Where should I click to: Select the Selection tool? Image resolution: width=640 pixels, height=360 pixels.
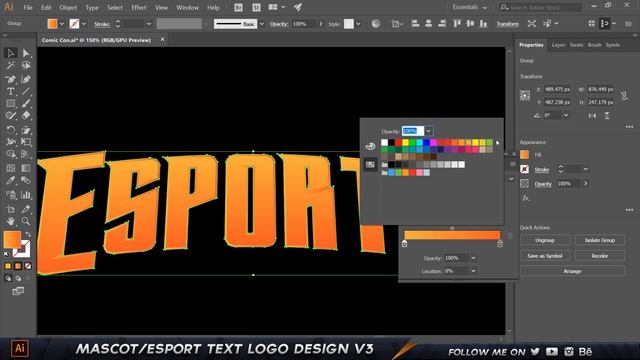click(x=11, y=53)
